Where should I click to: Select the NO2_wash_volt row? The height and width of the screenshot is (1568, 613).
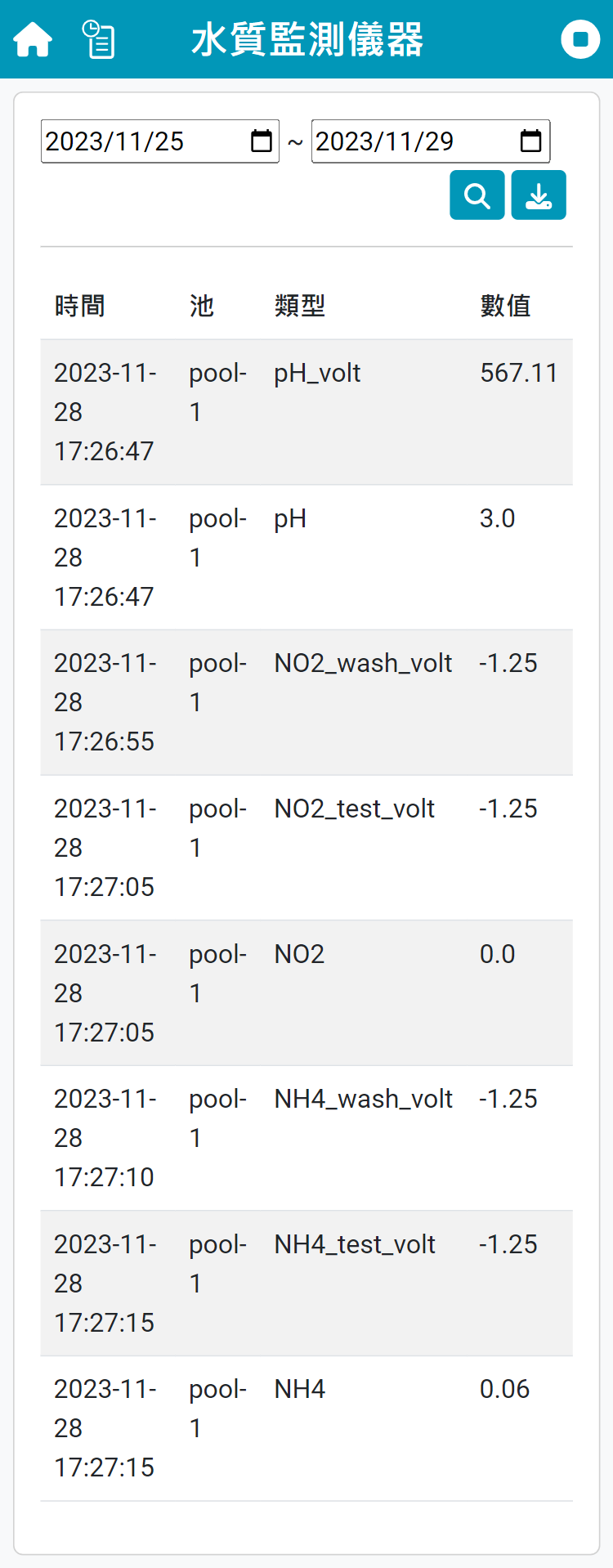(x=363, y=663)
